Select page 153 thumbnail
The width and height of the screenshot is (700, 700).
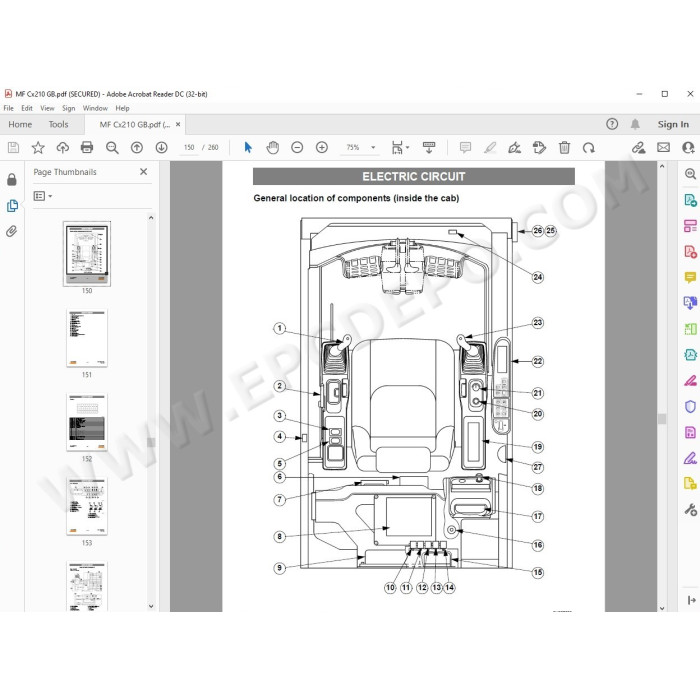(87, 506)
